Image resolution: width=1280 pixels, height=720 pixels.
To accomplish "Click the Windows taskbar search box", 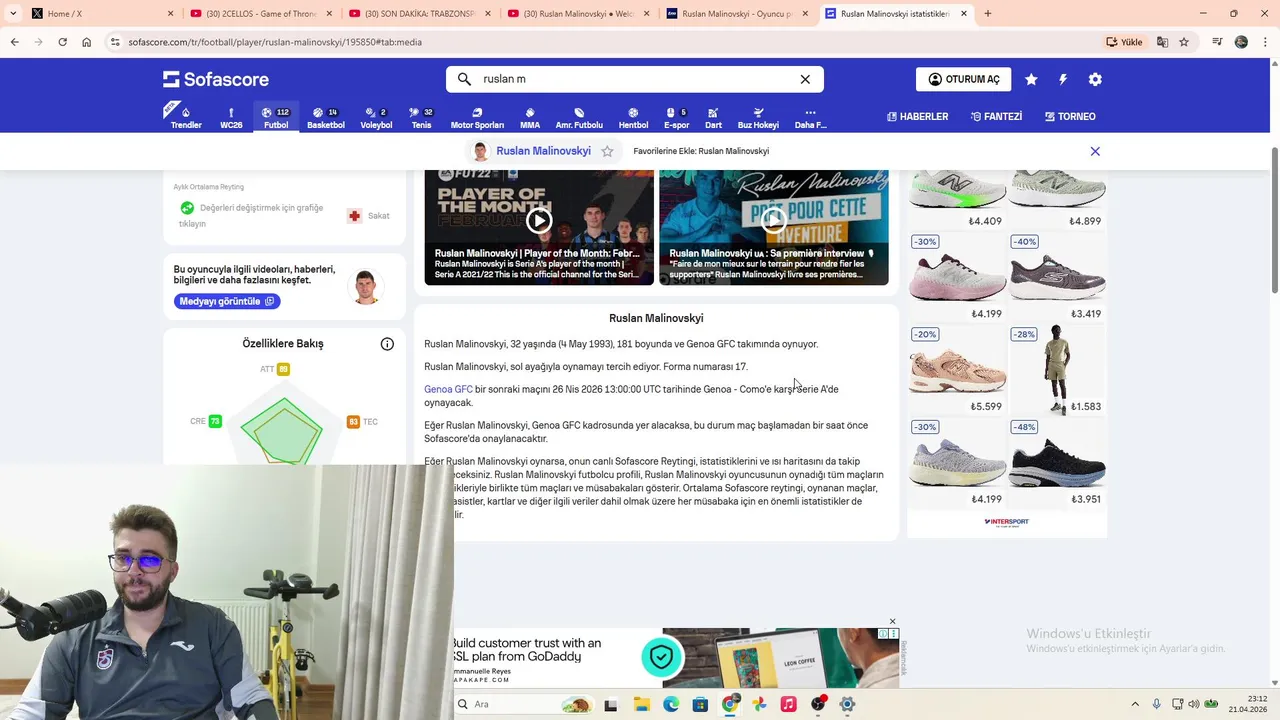I will coord(524,704).
